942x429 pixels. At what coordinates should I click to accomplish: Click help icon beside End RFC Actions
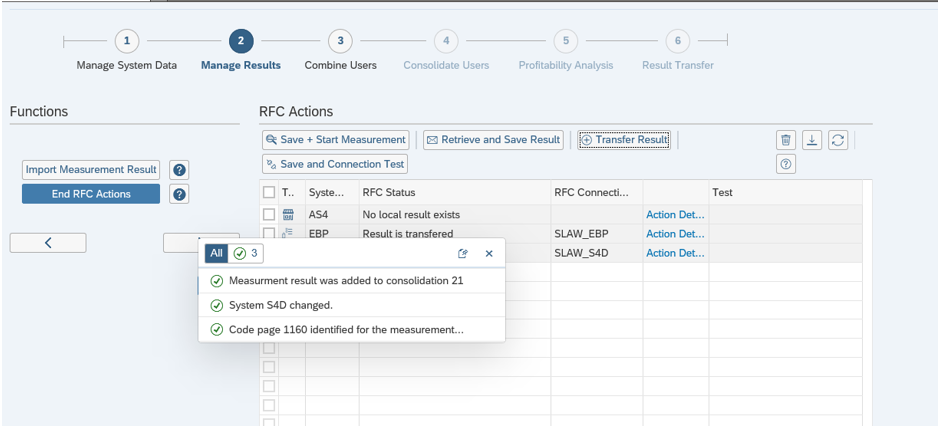point(179,194)
